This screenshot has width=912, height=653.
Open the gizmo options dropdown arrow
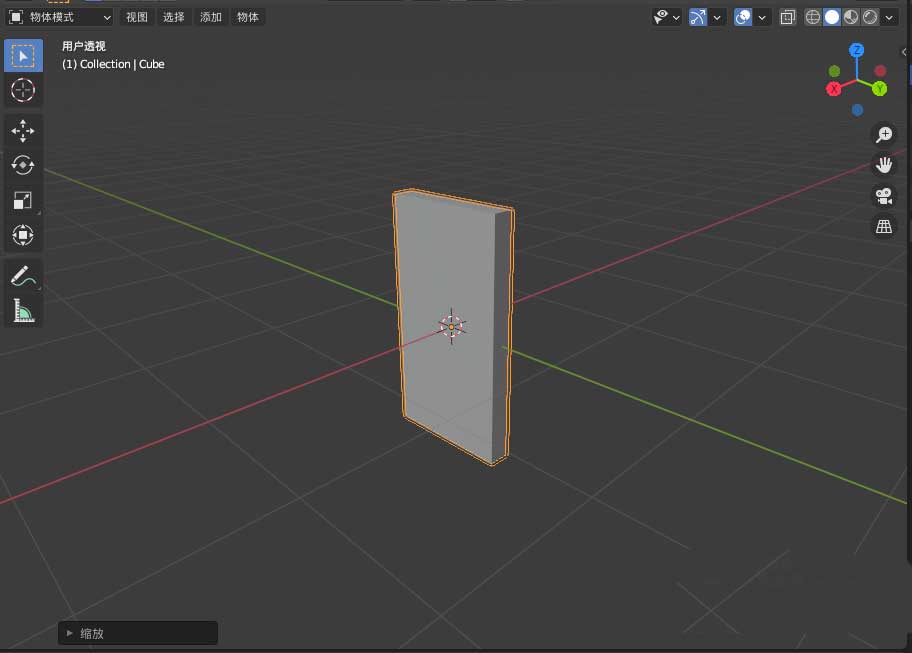click(x=717, y=18)
